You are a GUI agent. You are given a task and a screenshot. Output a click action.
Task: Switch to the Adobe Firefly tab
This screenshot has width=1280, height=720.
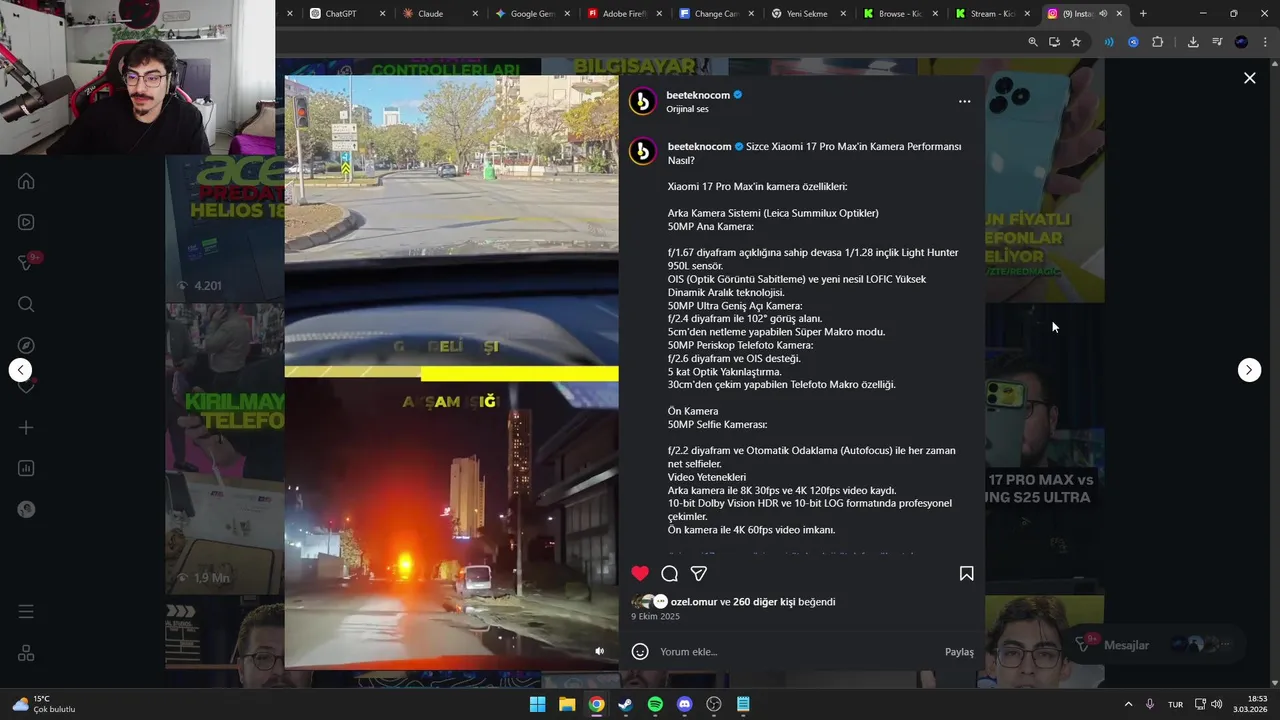point(624,14)
